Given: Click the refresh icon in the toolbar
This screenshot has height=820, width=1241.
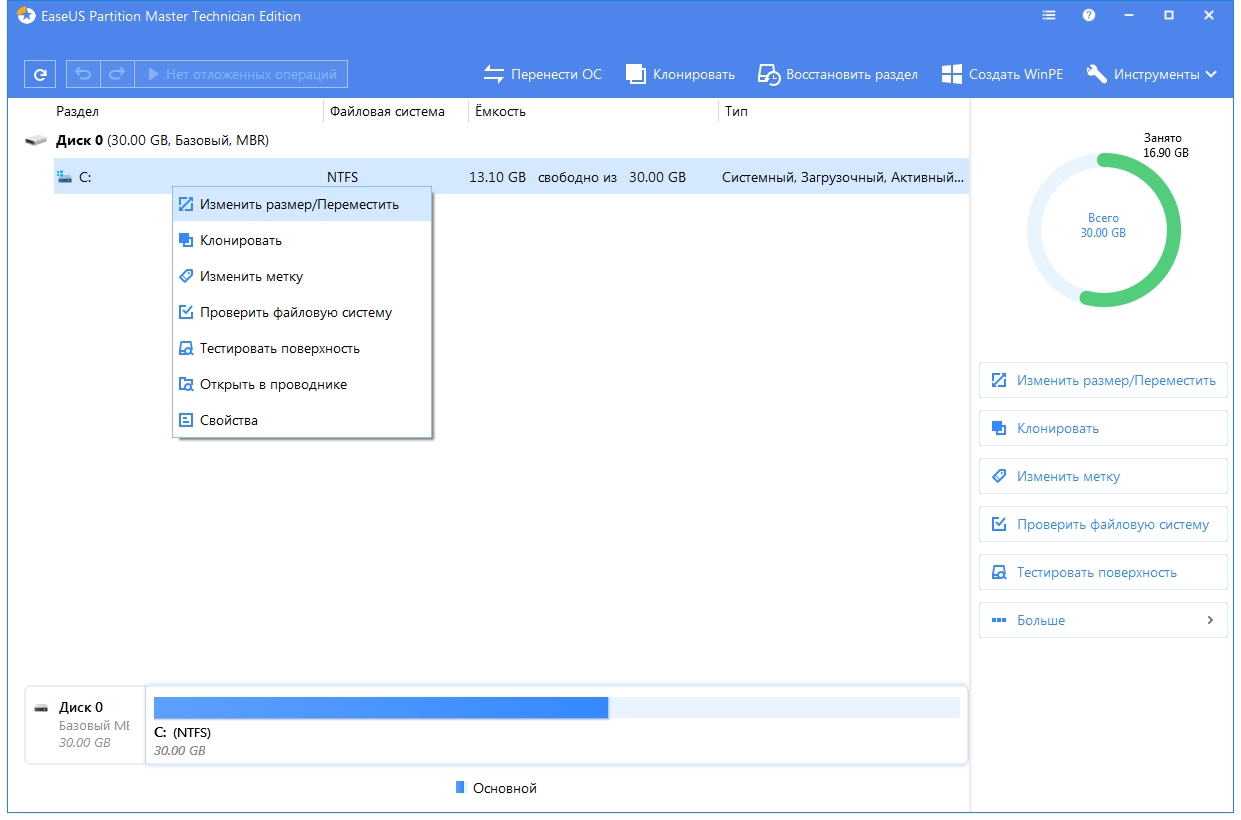Looking at the screenshot, I should pyautogui.click(x=40, y=74).
